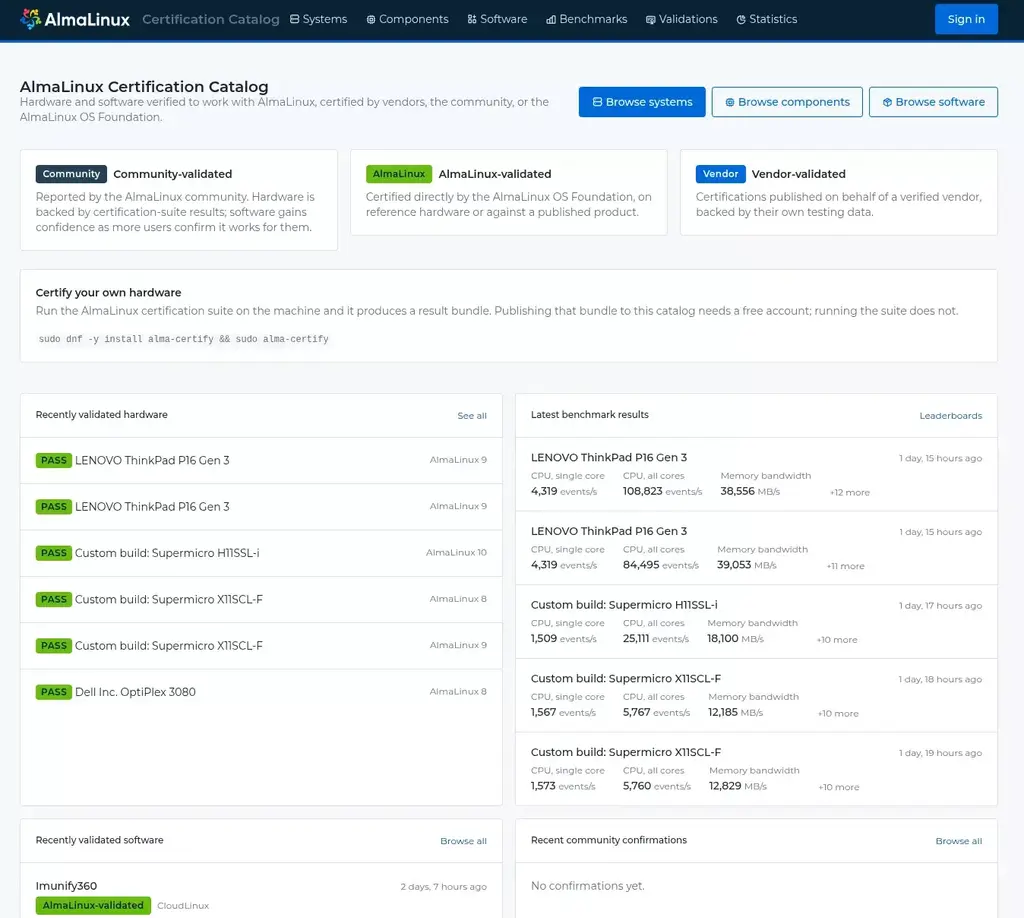Viewport: 1024px width, 918px height.
Task: Open the Components menu item
Action: click(408, 20)
